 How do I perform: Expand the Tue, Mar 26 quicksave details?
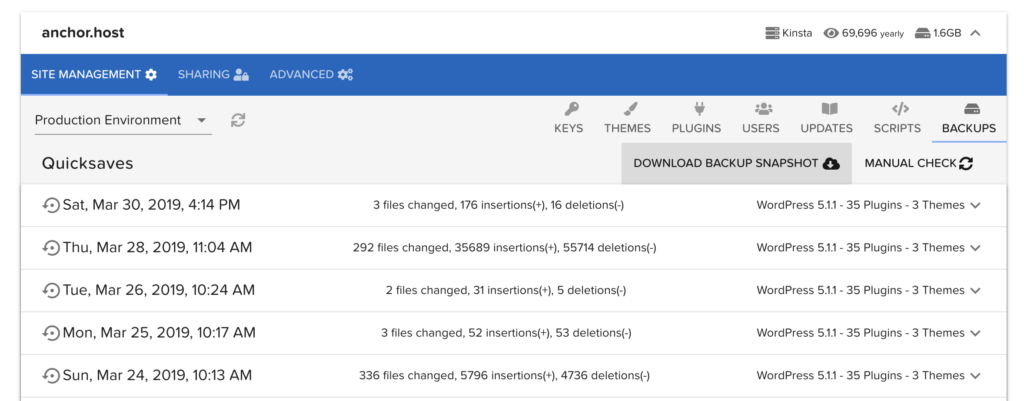975,291
